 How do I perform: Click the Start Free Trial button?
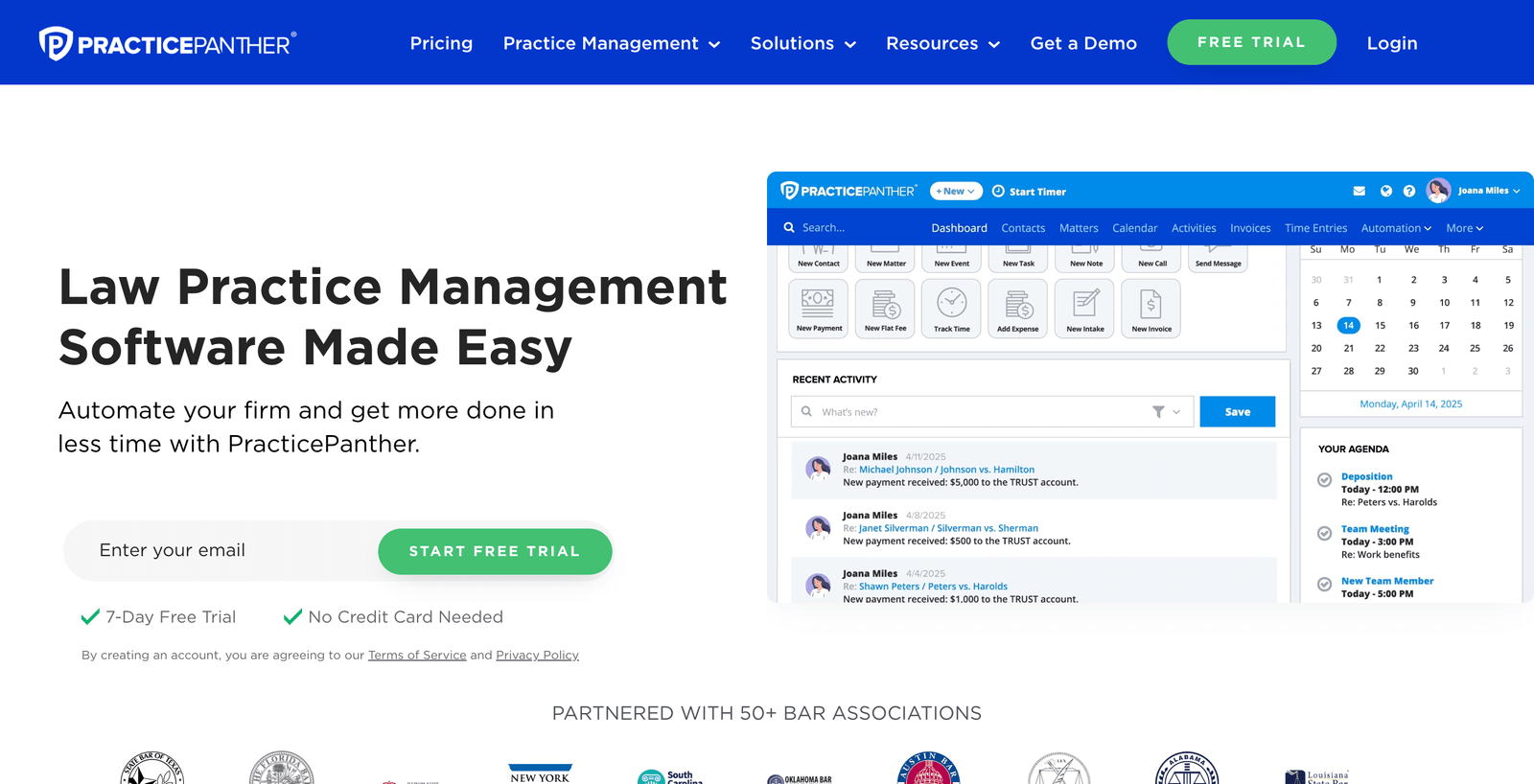pyautogui.click(x=495, y=551)
